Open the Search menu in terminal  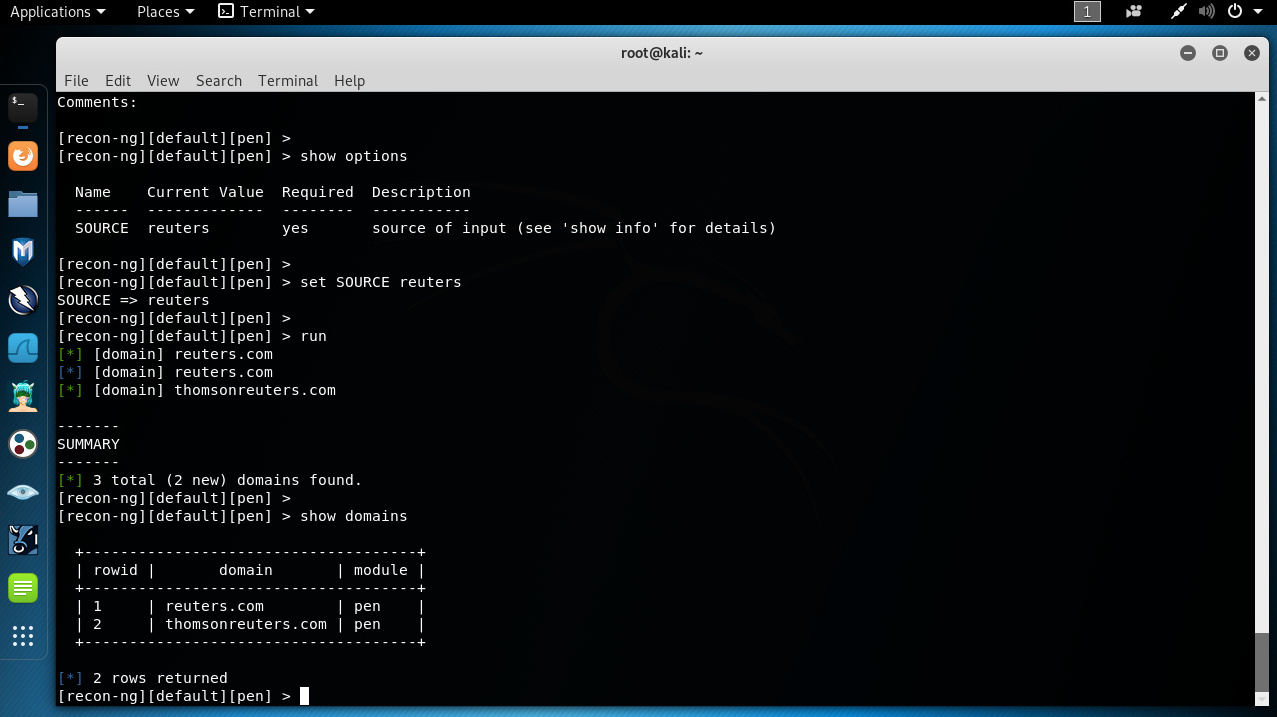click(x=219, y=81)
